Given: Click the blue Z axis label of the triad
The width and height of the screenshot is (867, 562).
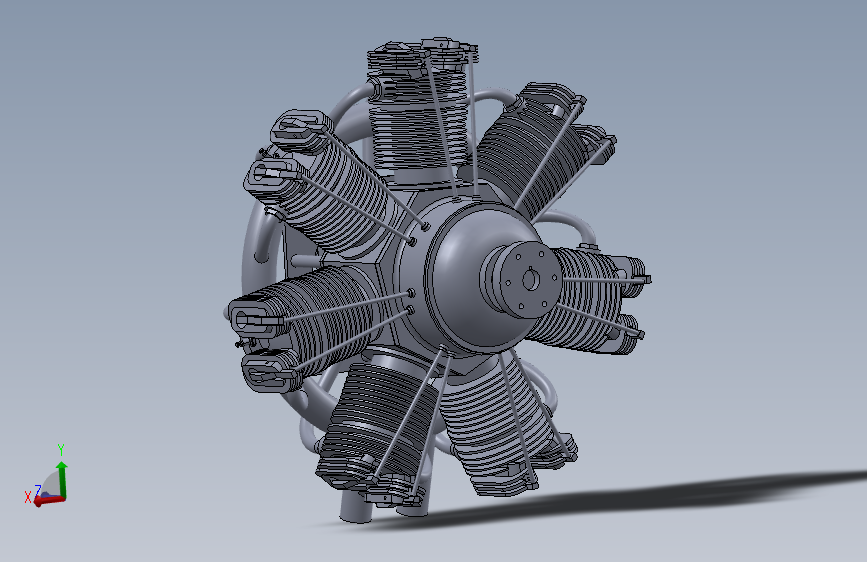Looking at the screenshot, I should pos(38,490).
